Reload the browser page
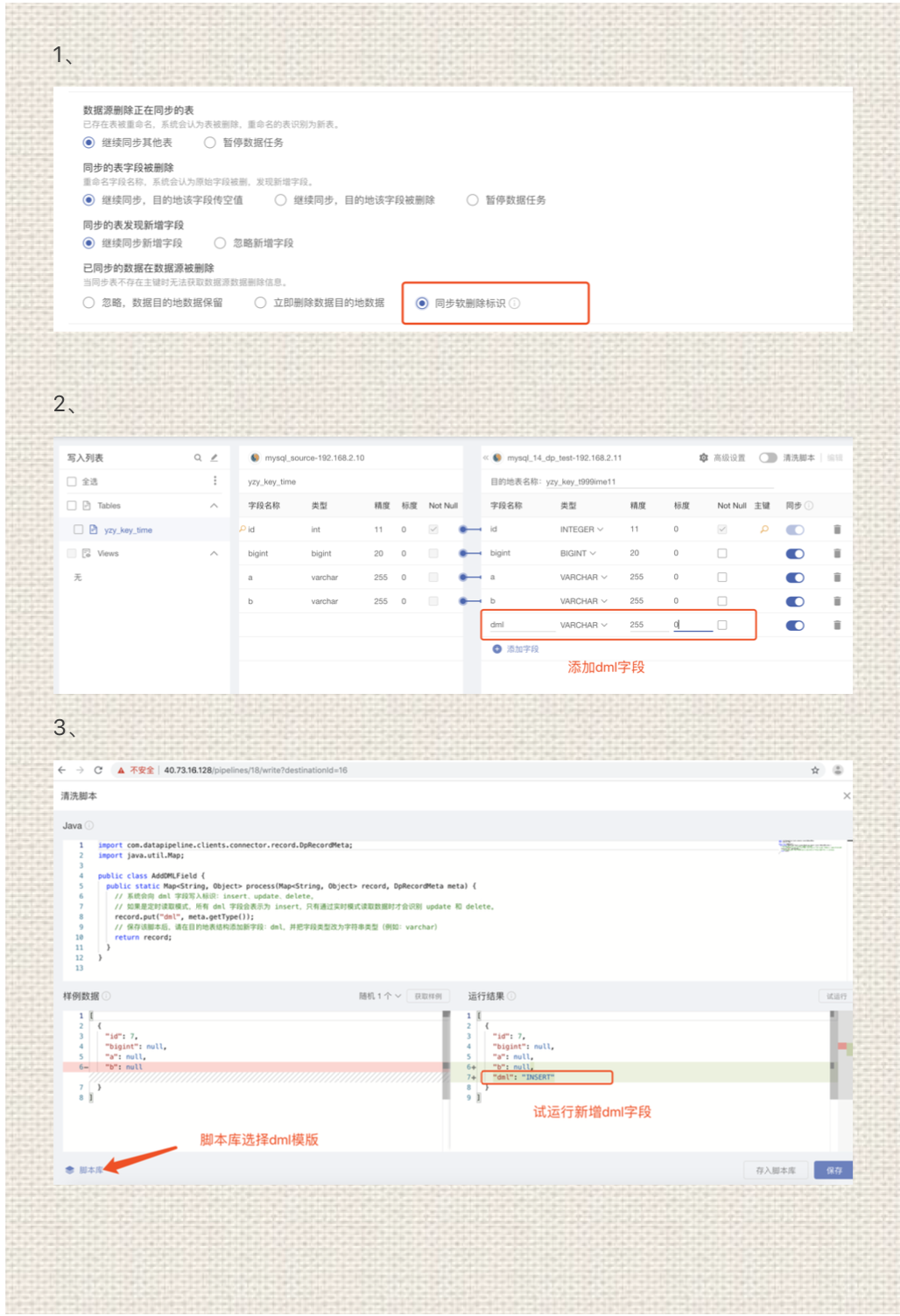 (98, 770)
